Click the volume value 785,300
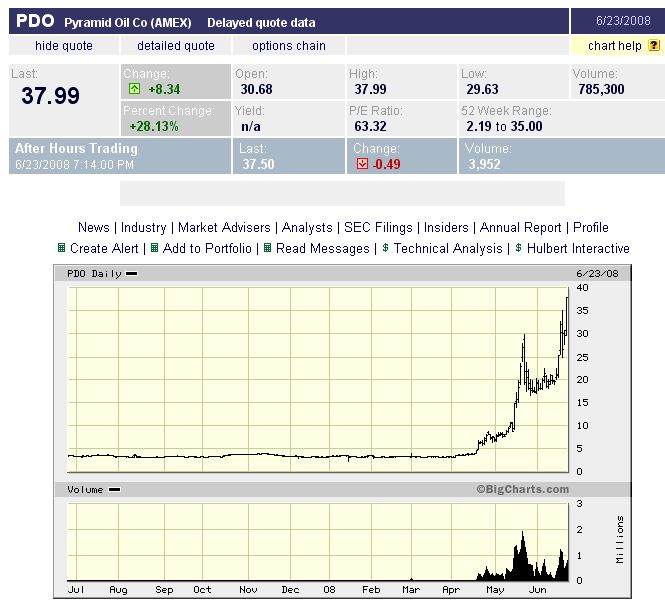Viewport: 665px width, 609px height. (x=601, y=89)
